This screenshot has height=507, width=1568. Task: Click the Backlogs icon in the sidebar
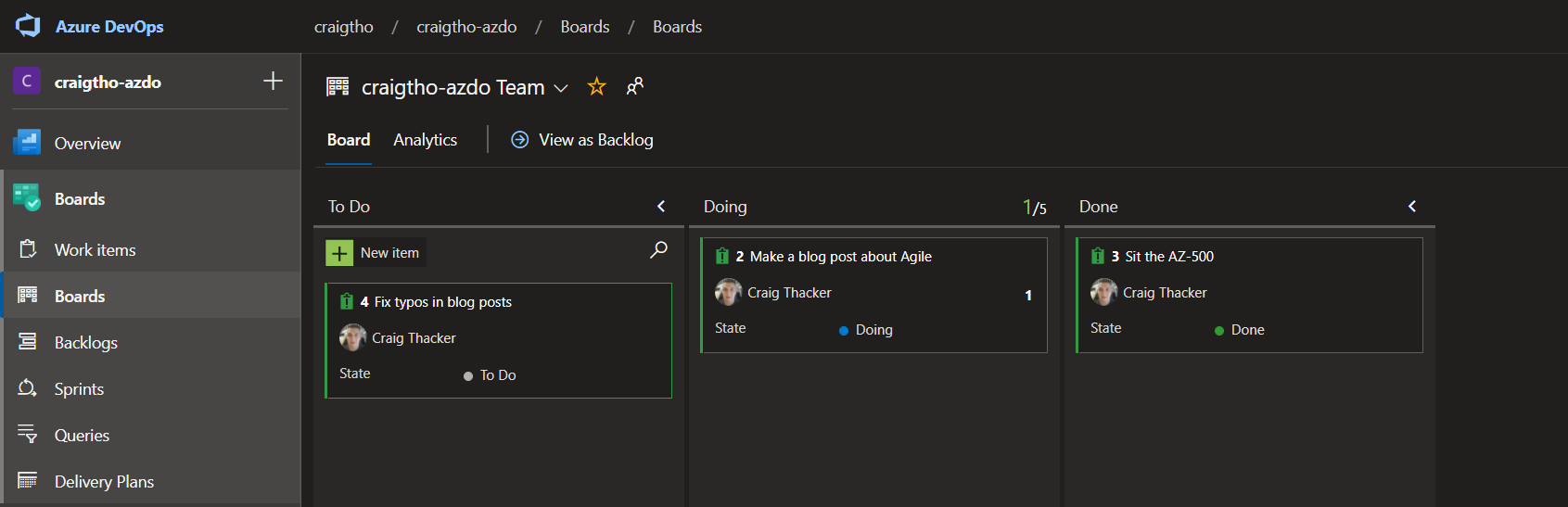28,341
